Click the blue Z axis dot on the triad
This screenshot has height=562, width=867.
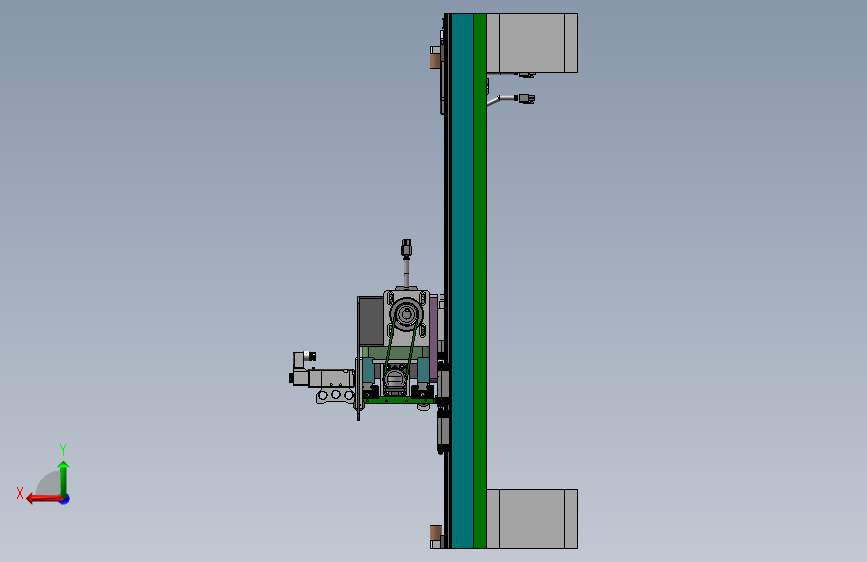coord(65,499)
